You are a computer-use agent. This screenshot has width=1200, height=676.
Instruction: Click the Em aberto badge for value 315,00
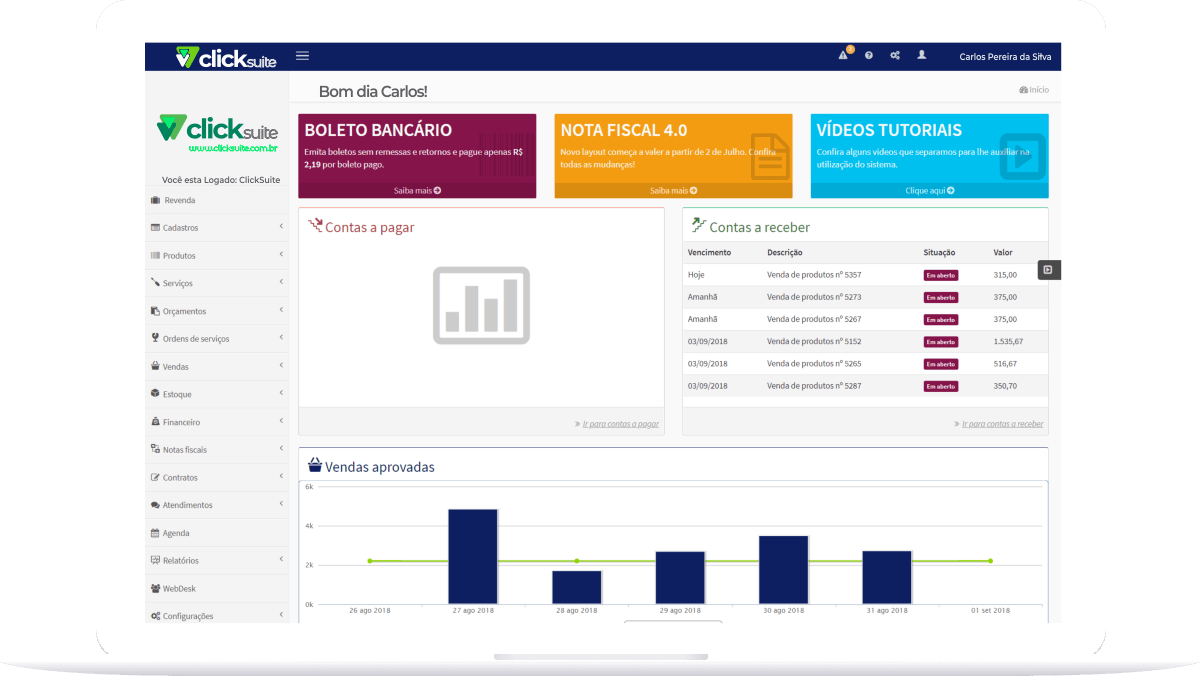(941, 275)
